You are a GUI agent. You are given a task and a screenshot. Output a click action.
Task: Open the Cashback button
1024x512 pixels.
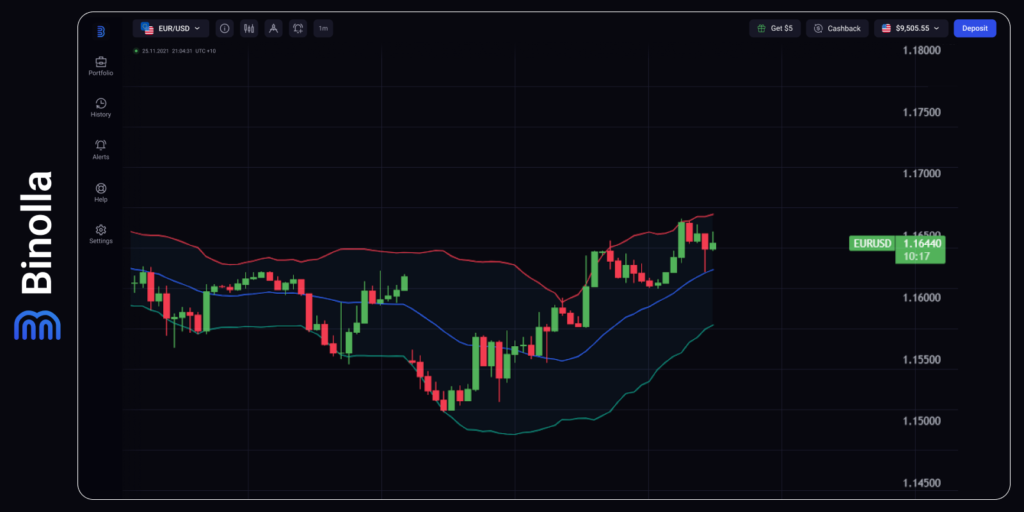click(837, 28)
